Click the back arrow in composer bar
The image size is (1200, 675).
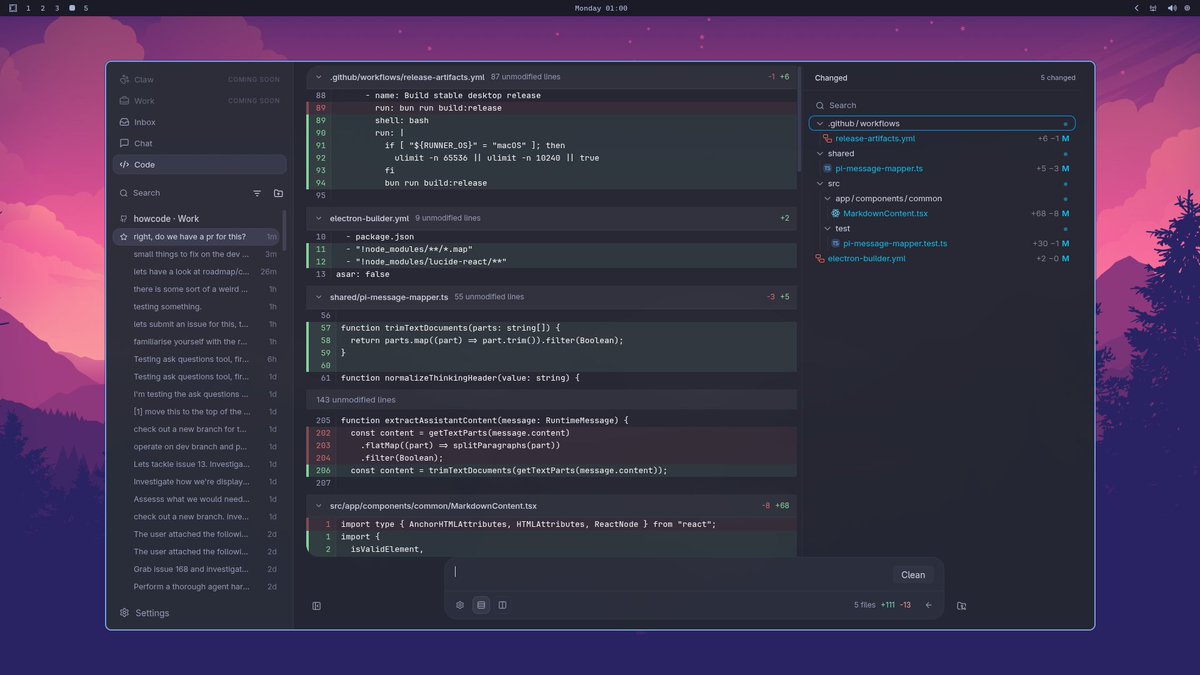pyautogui.click(x=928, y=605)
